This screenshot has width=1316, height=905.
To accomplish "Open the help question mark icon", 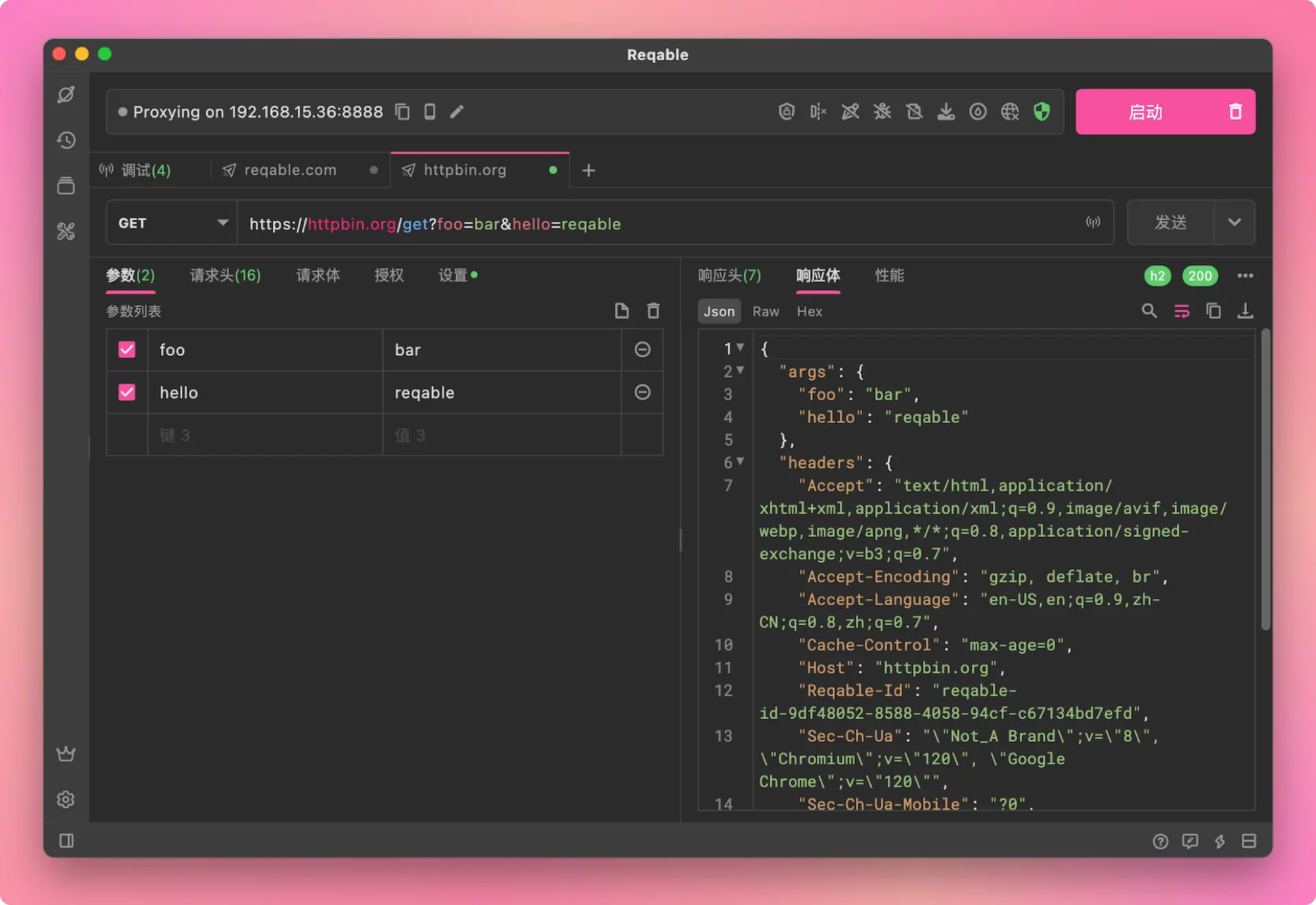I will point(1160,841).
